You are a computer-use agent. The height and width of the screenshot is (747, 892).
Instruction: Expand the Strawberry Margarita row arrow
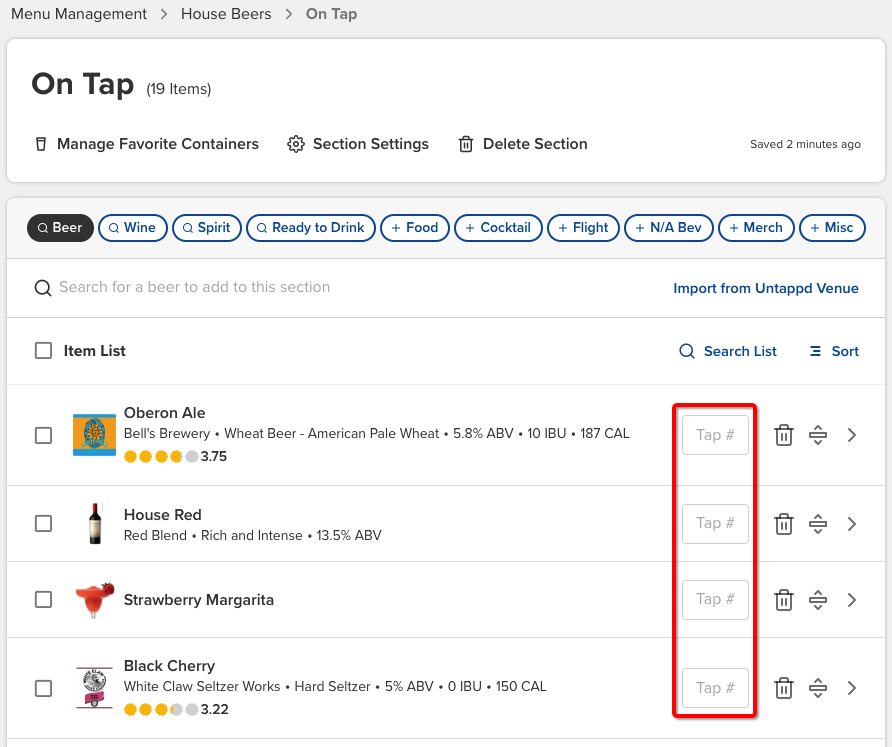852,599
